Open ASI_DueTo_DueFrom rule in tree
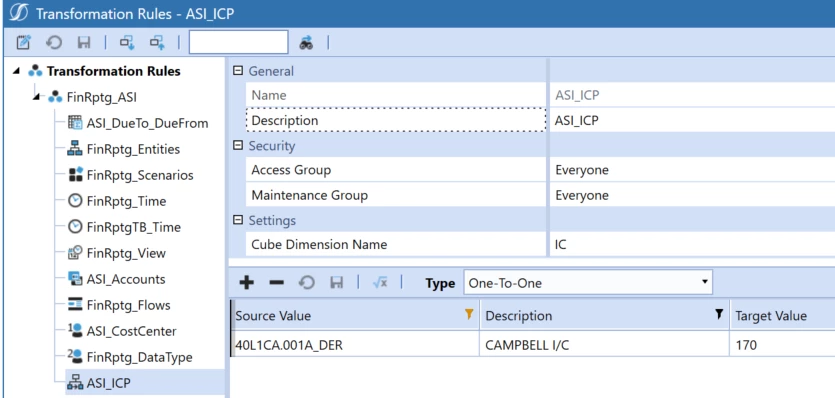This screenshot has height=398, width=835. [x=148, y=124]
